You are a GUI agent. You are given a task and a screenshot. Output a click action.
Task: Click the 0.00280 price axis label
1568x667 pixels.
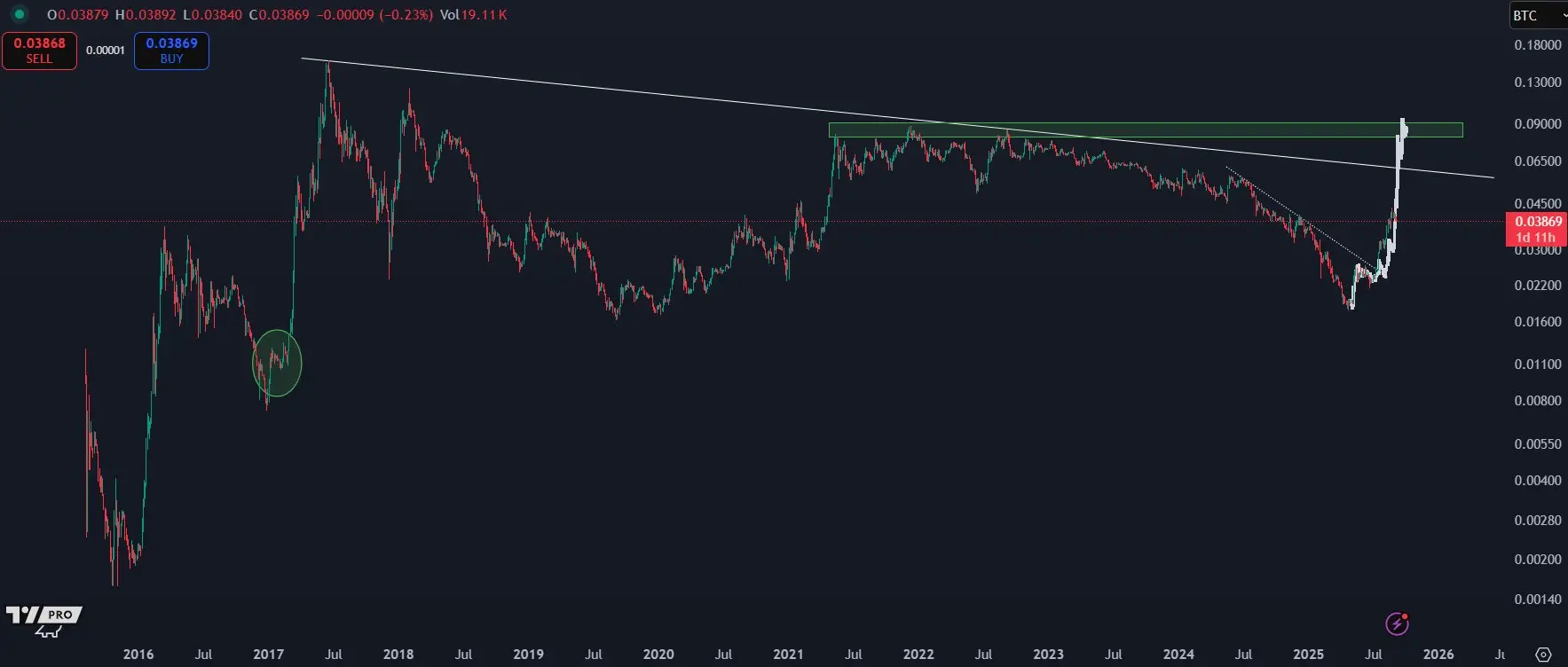click(1538, 521)
